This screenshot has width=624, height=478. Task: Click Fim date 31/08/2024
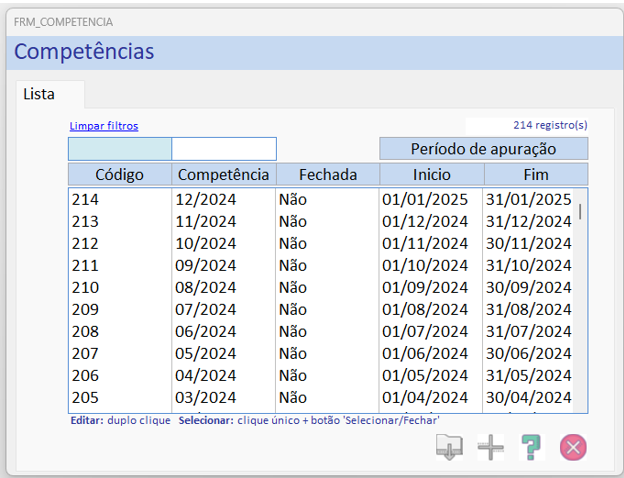point(528,309)
